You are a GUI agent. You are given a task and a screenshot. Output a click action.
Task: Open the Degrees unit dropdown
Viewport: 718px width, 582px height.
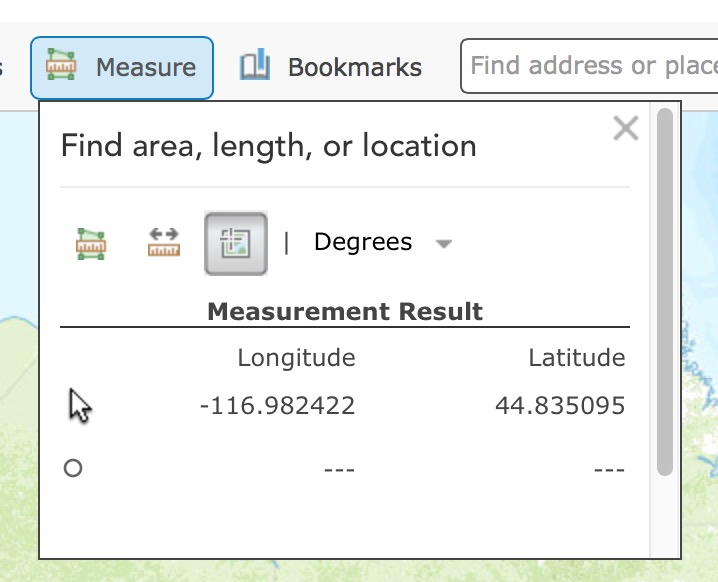pos(363,242)
